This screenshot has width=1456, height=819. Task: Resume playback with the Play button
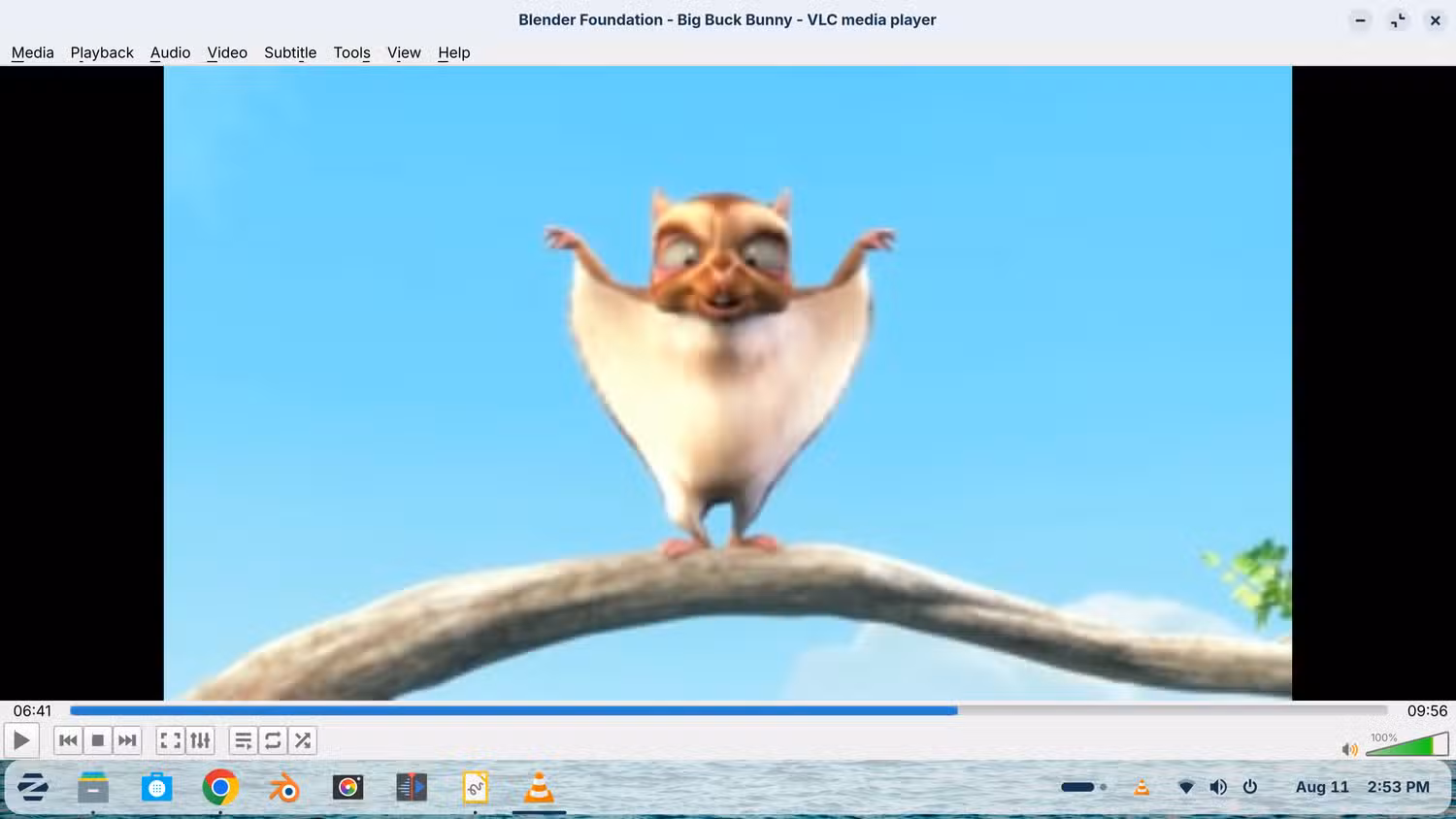pyautogui.click(x=21, y=741)
